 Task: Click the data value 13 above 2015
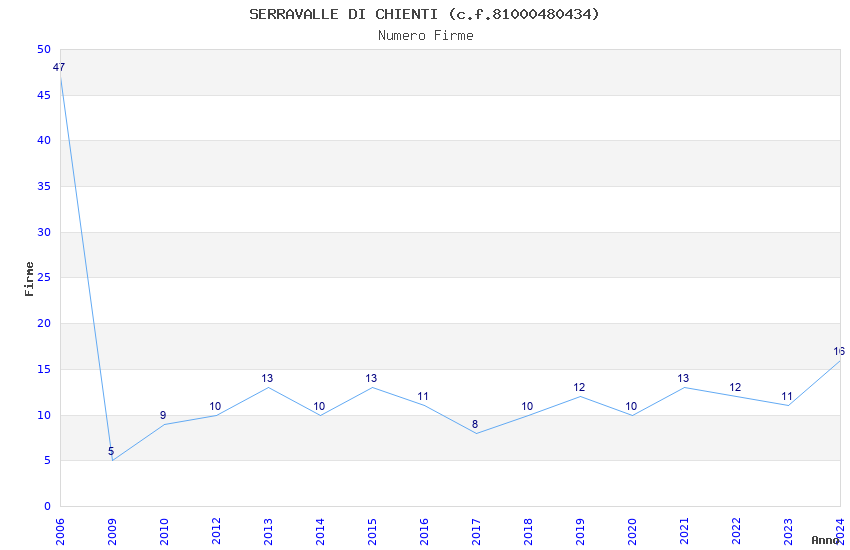point(371,378)
